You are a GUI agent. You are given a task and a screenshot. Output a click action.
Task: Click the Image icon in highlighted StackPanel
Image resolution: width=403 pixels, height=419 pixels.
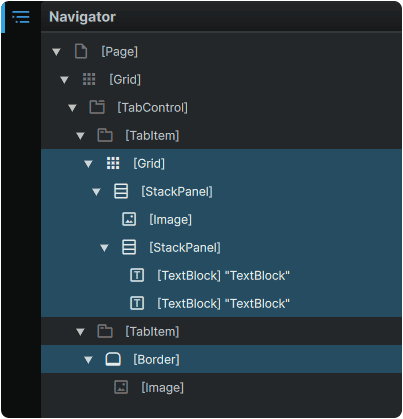pos(129,219)
